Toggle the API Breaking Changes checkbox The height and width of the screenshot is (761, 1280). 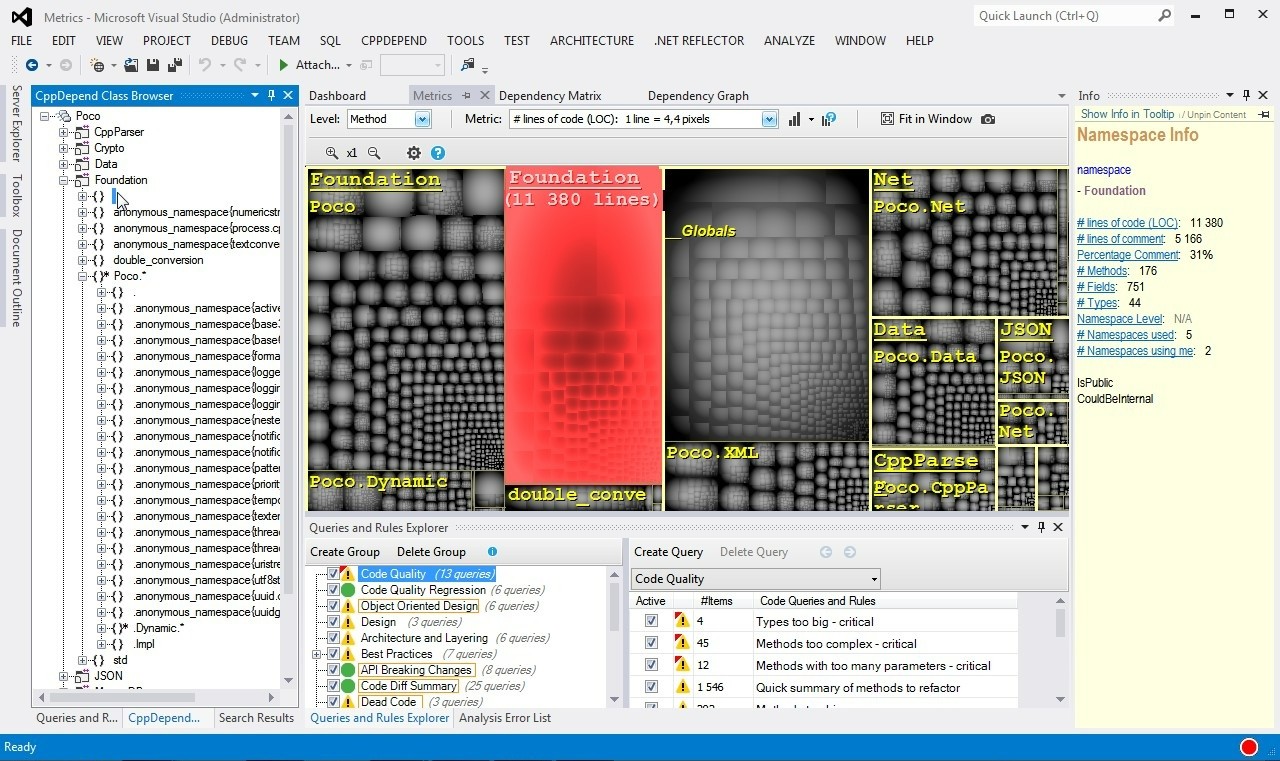pos(333,670)
